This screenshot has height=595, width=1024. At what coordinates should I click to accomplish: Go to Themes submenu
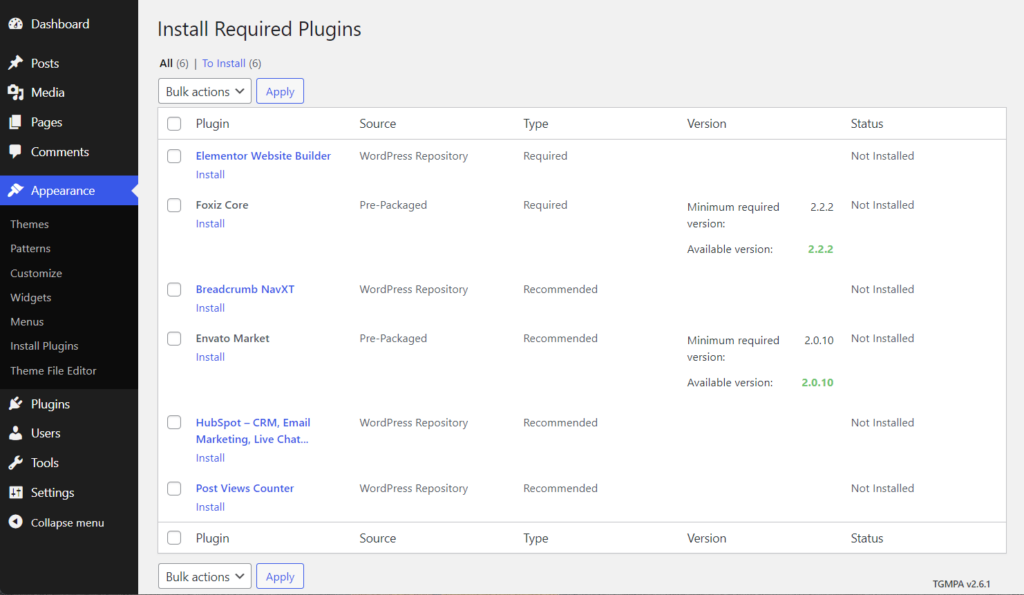tap(29, 224)
